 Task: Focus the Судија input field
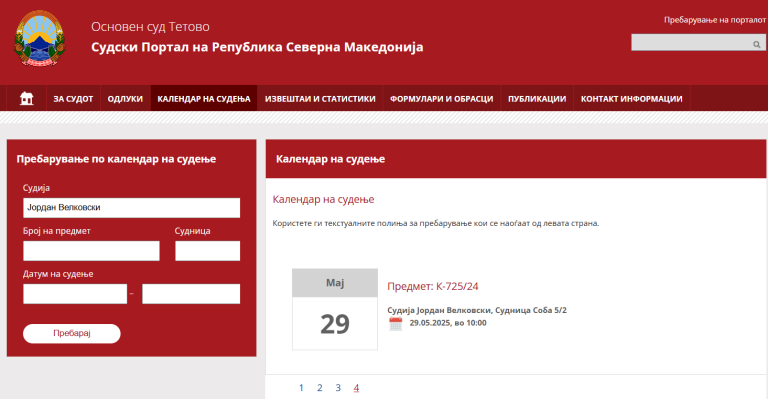point(131,208)
